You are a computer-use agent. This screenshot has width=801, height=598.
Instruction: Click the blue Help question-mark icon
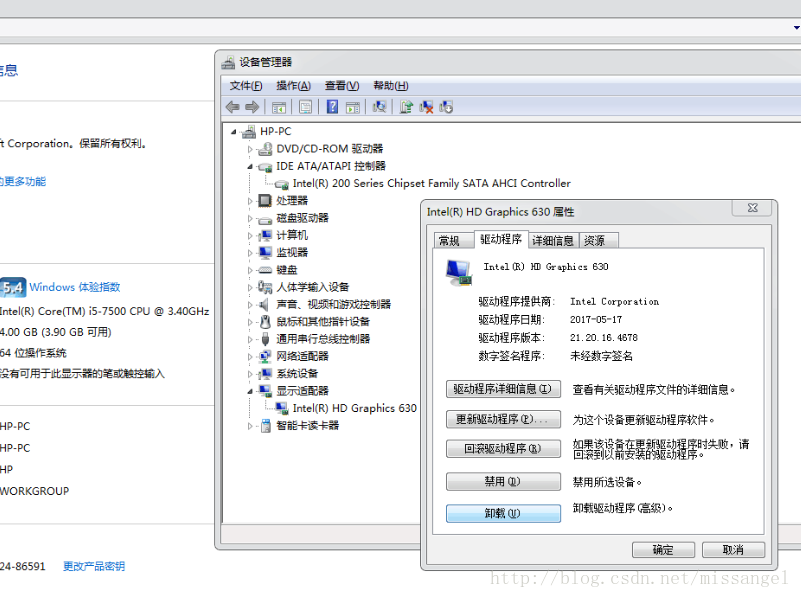[x=333, y=107]
